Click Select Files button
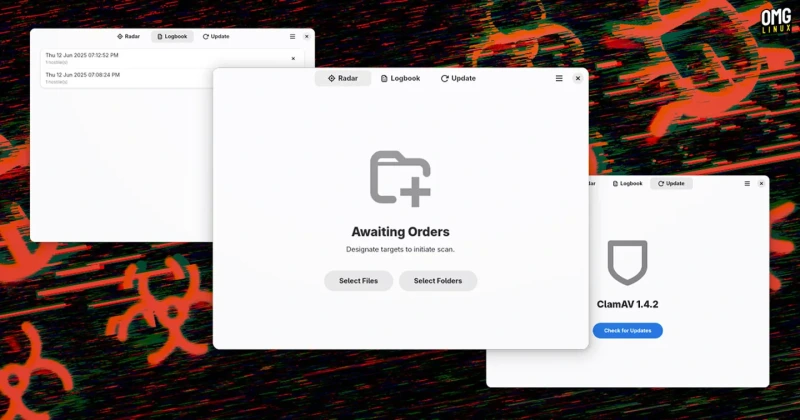The height and width of the screenshot is (420, 800). pyautogui.click(x=359, y=281)
